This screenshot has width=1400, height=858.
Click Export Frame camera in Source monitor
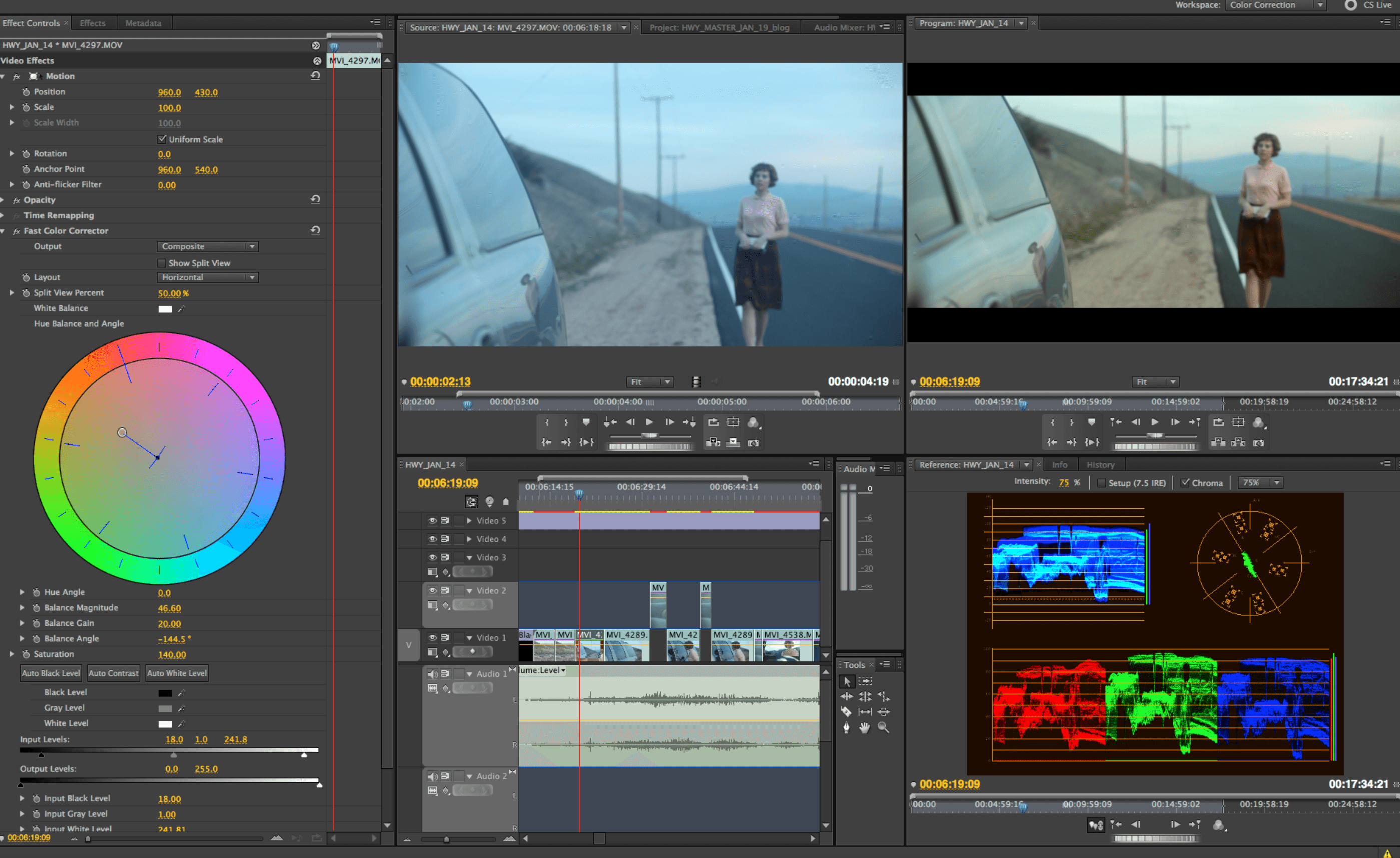click(754, 443)
